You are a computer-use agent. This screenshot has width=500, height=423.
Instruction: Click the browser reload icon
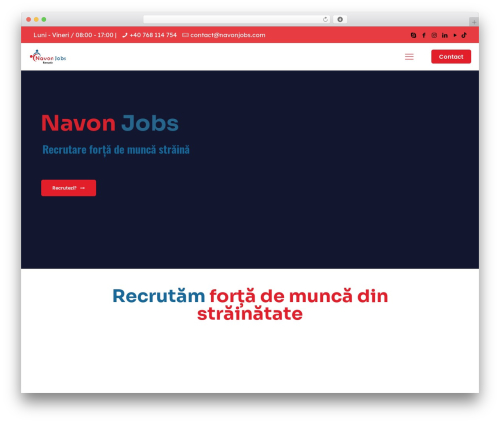(x=325, y=19)
